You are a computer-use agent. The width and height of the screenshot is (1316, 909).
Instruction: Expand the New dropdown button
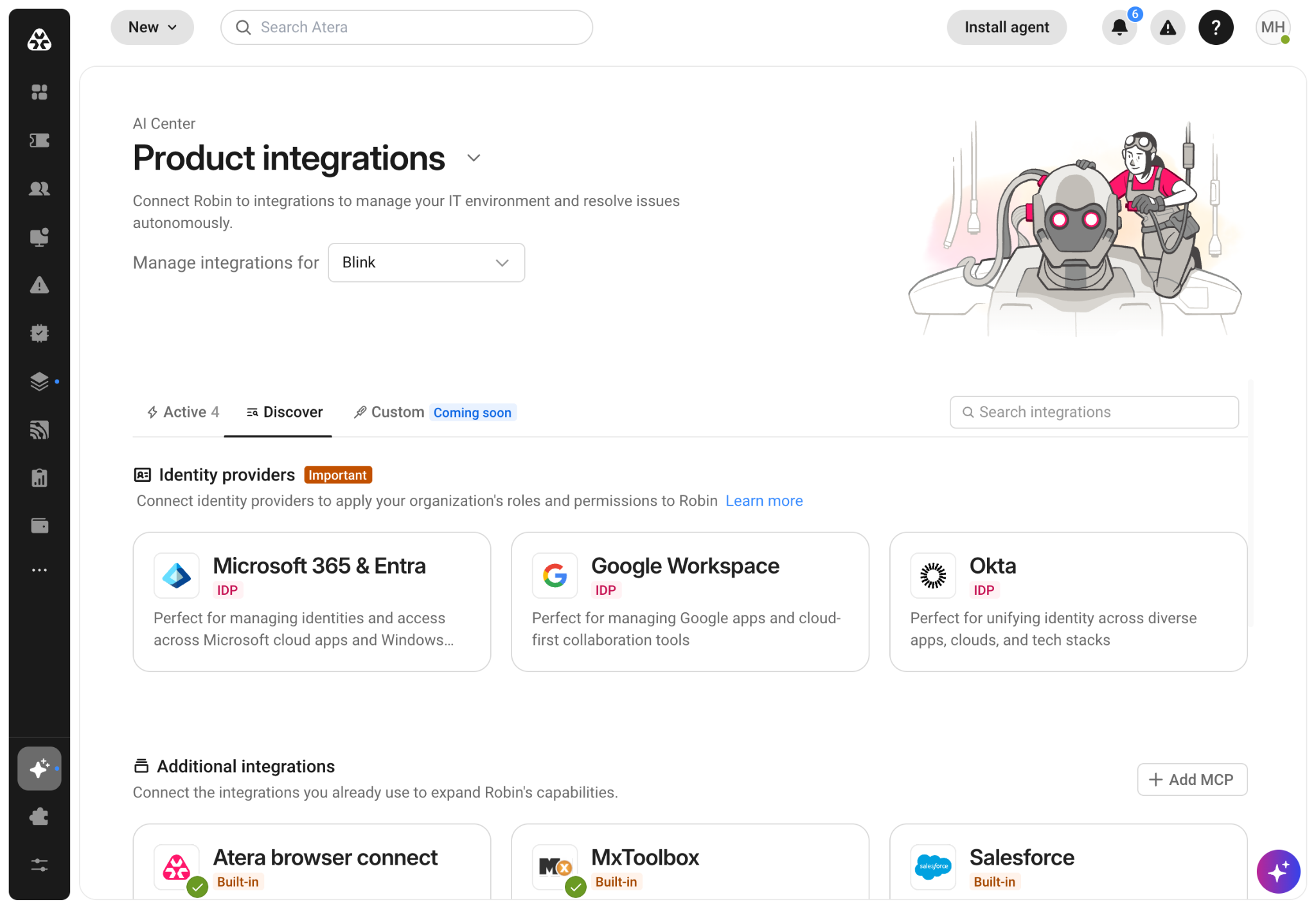(152, 28)
